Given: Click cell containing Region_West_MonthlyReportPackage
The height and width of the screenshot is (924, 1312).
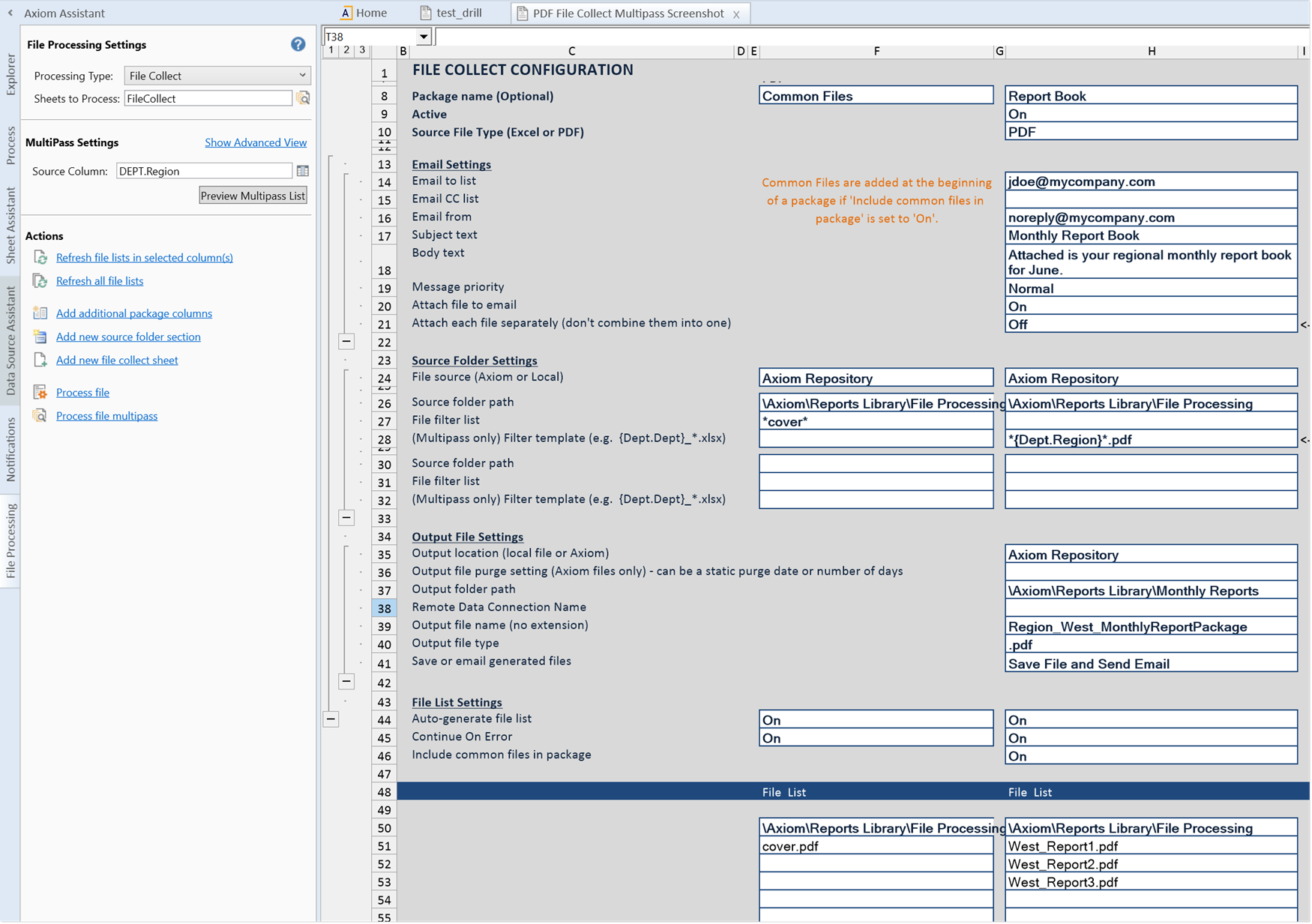Looking at the screenshot, I should [x=1127, y=626].
